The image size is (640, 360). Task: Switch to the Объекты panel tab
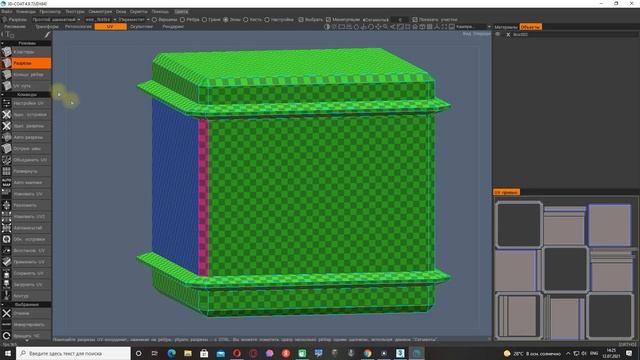click(x=530, y=27)
